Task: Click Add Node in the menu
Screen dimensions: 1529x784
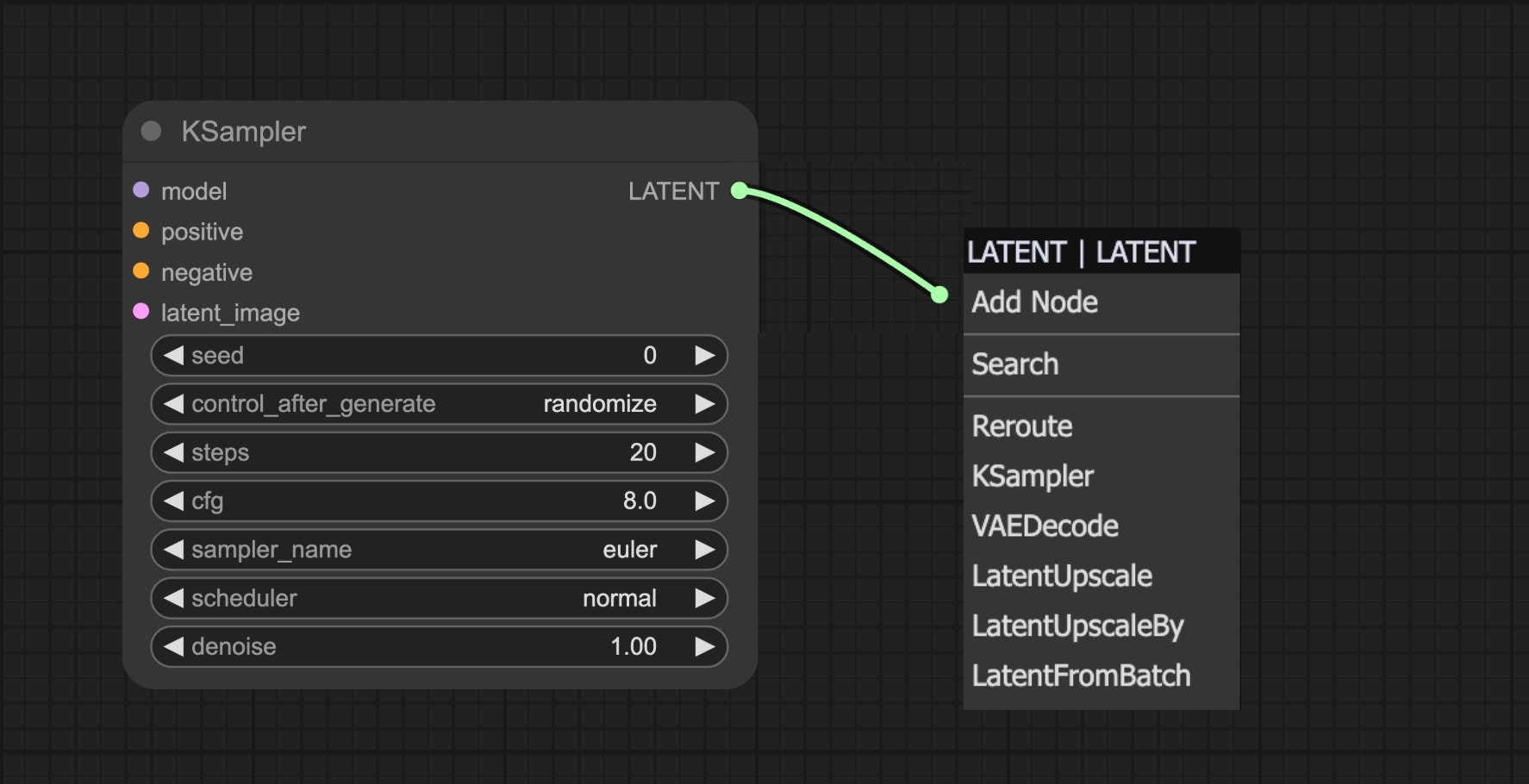Action: 1034,302
